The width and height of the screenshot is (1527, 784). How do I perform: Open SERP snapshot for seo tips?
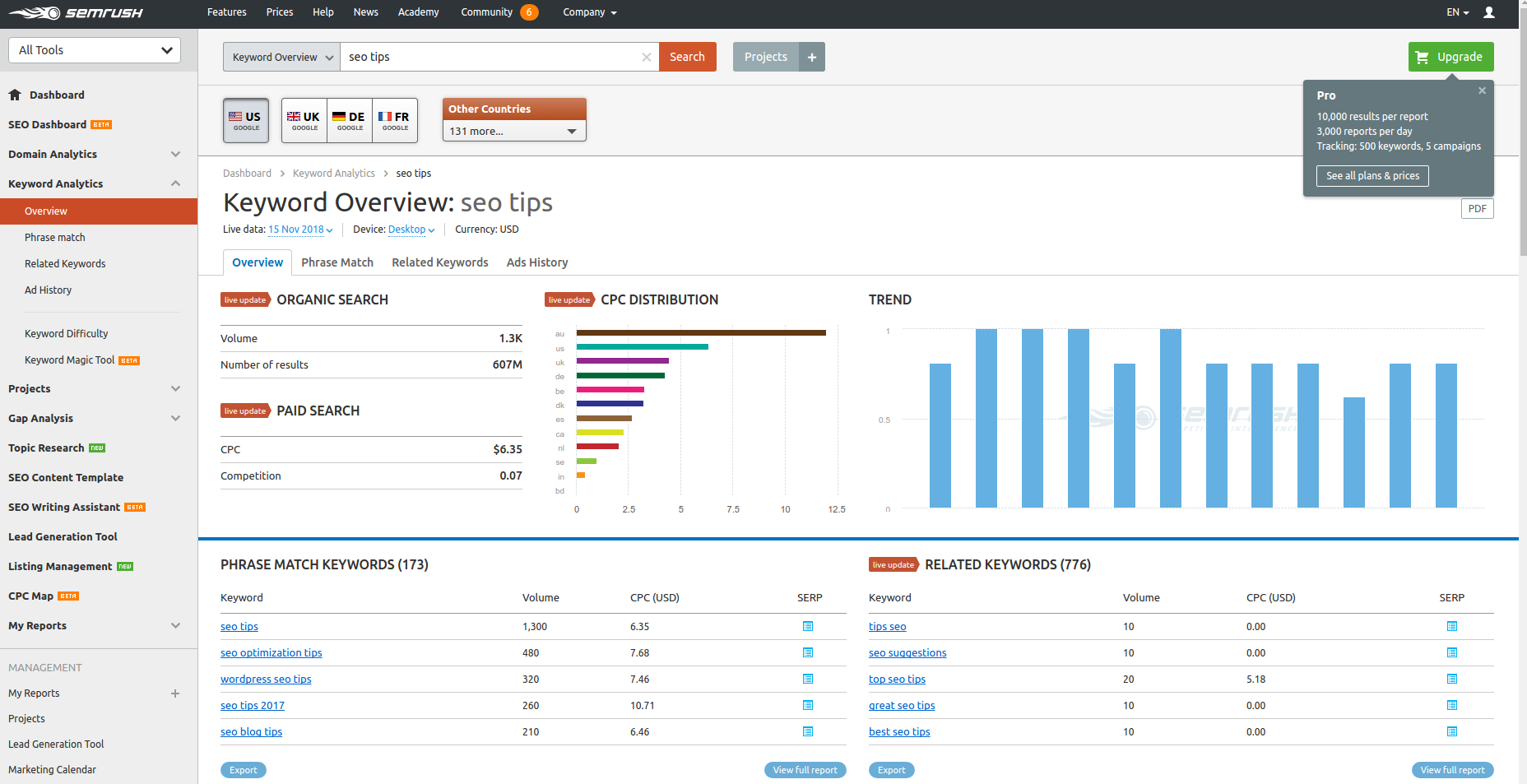pyautogui.click(x=808, y=626)
